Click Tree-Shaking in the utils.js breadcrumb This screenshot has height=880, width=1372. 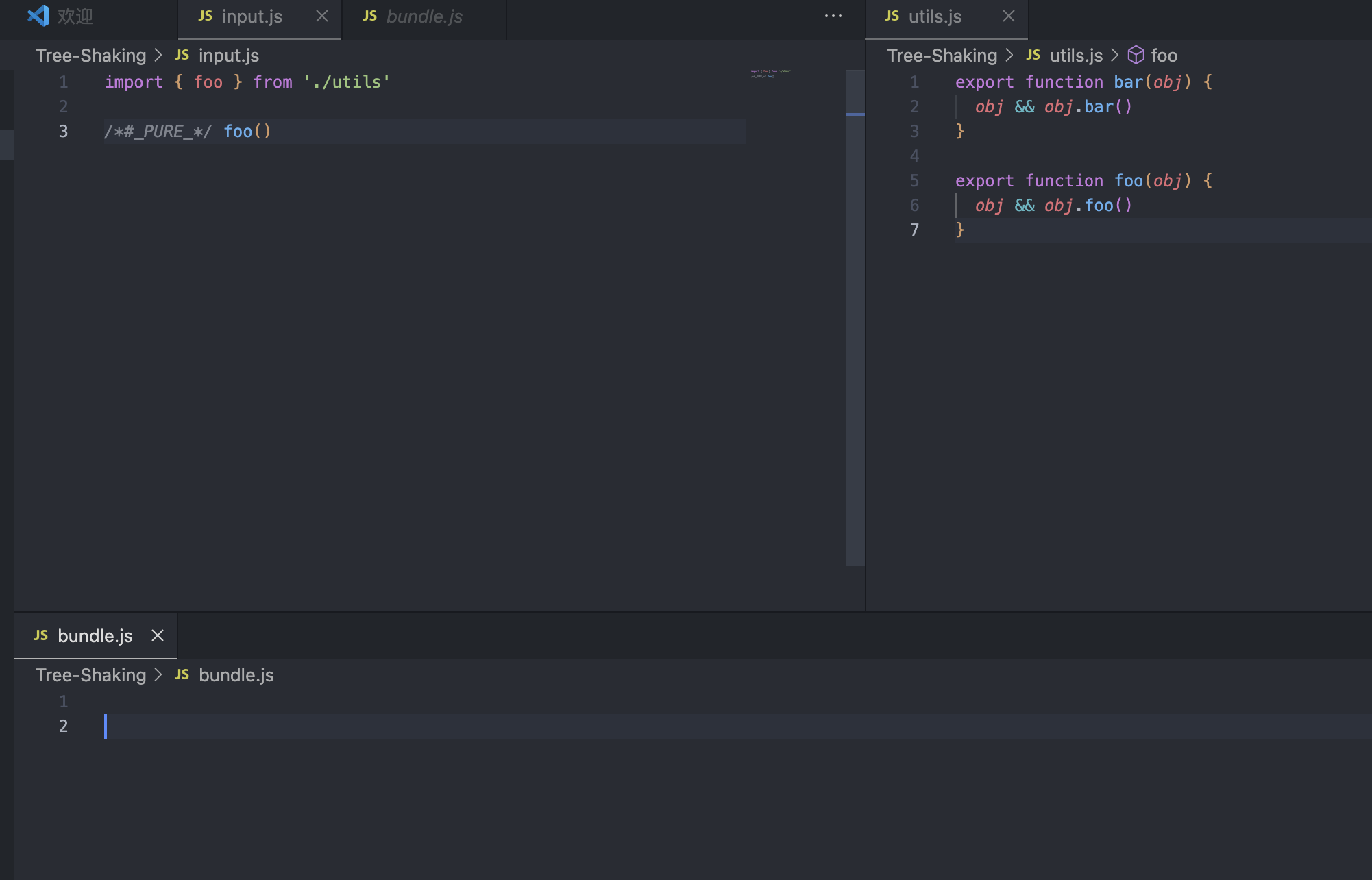(942, 56)
